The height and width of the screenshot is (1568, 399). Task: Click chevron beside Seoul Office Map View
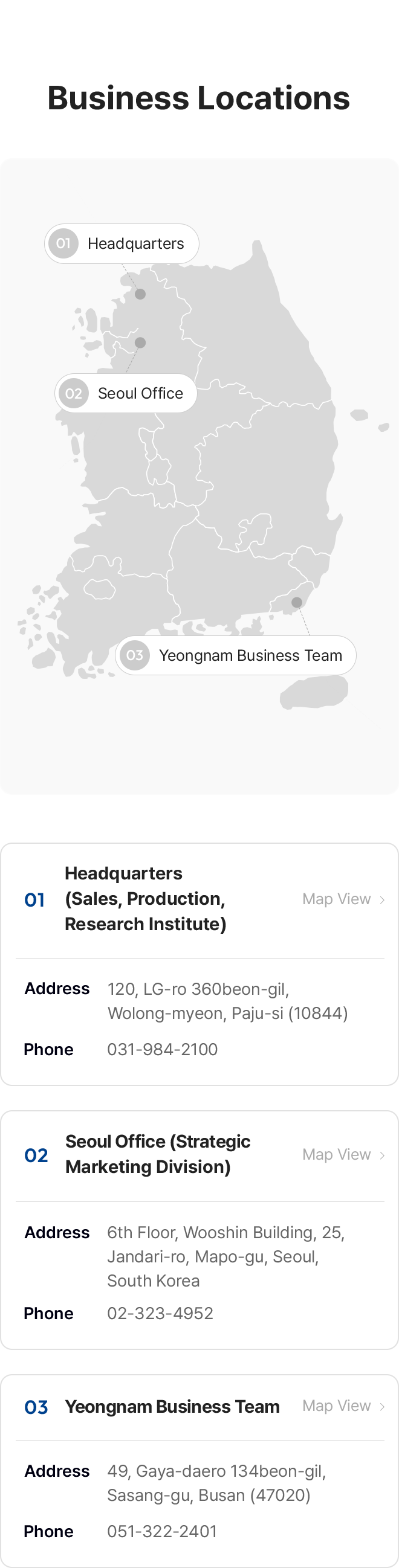coord(382,1155)
